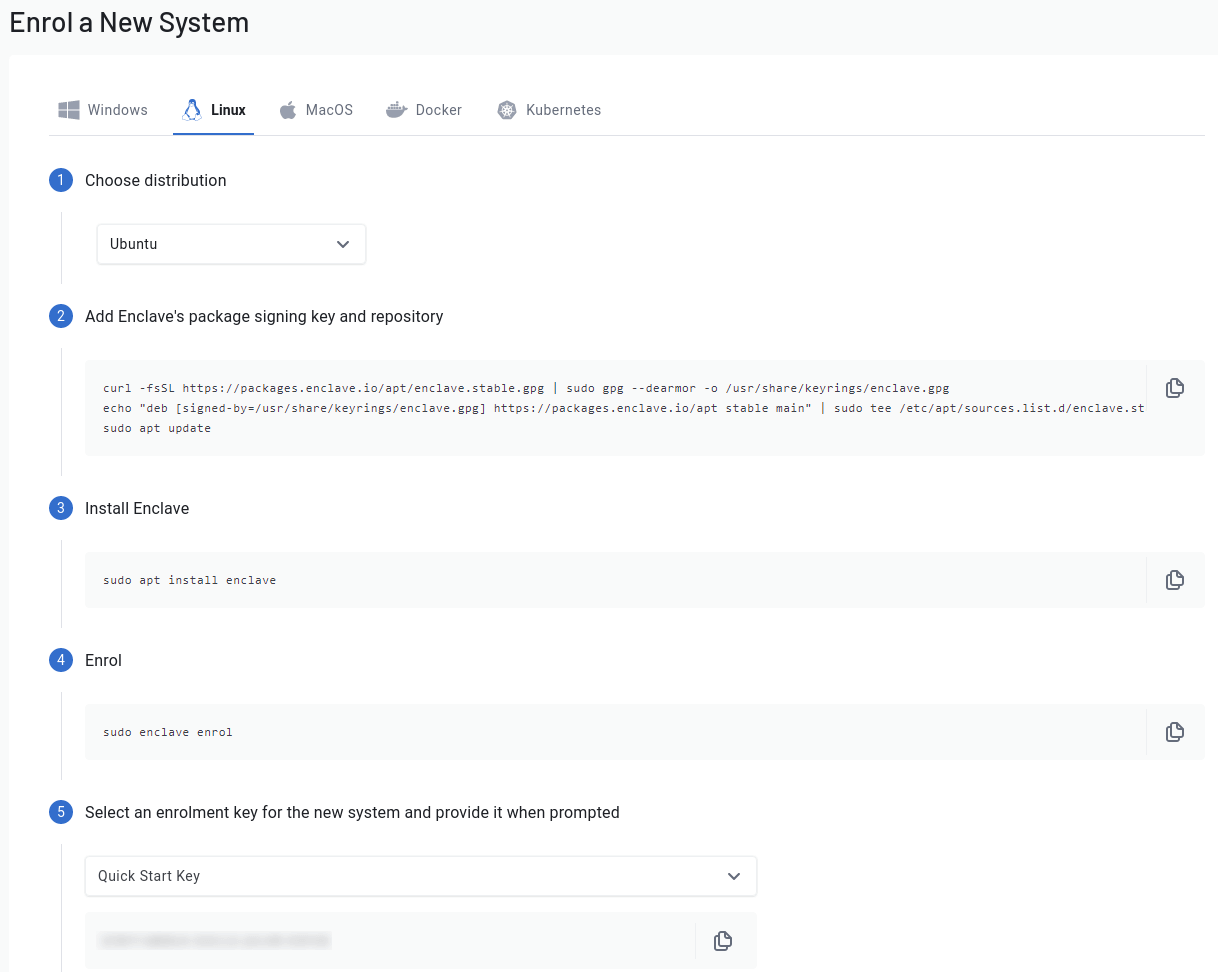Click the chevron arrow in Ubuntu dropdown

click(343, 244)
